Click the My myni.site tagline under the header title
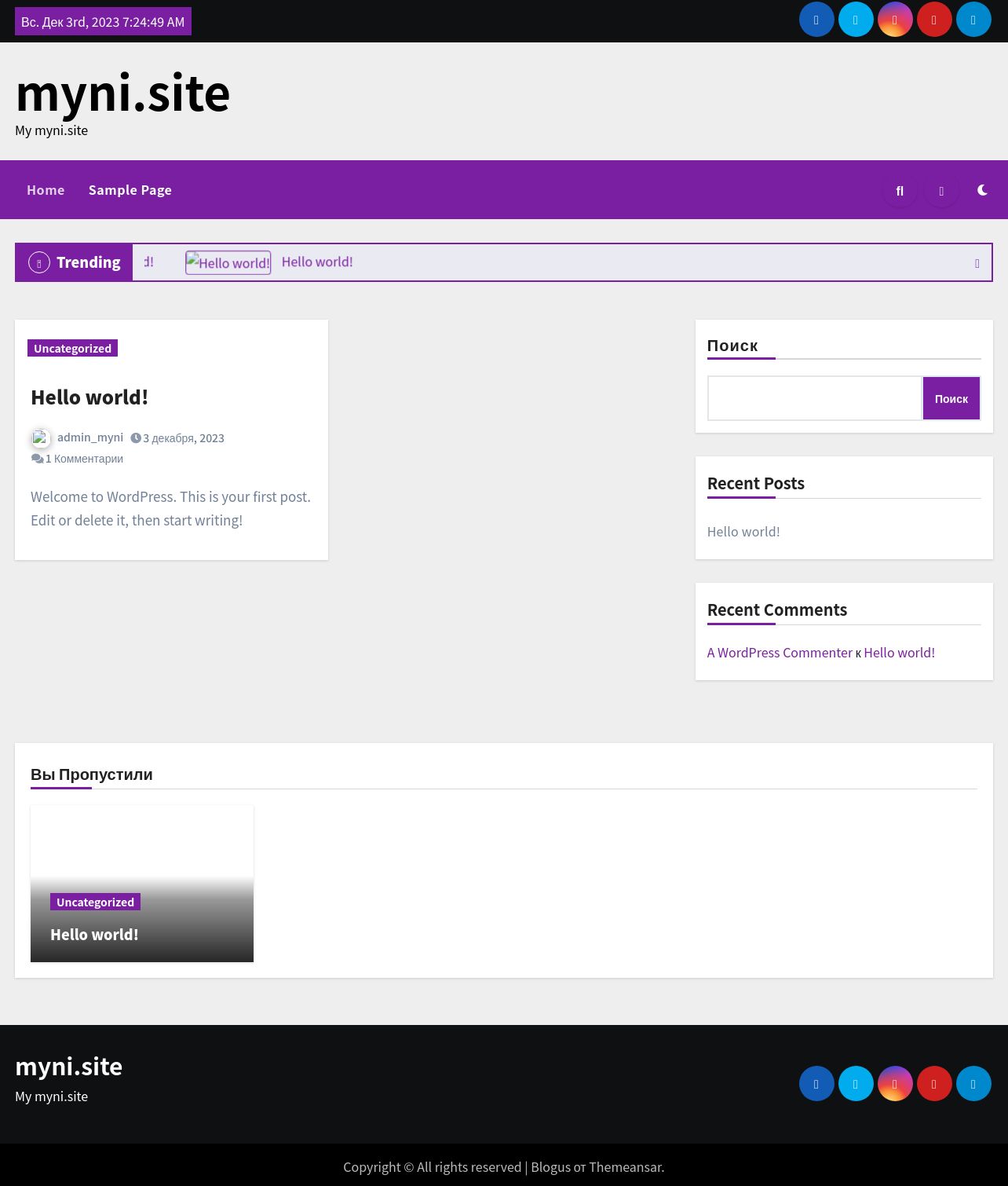The height and width of the screenshot is (1186, 1008). coord(52,130)
